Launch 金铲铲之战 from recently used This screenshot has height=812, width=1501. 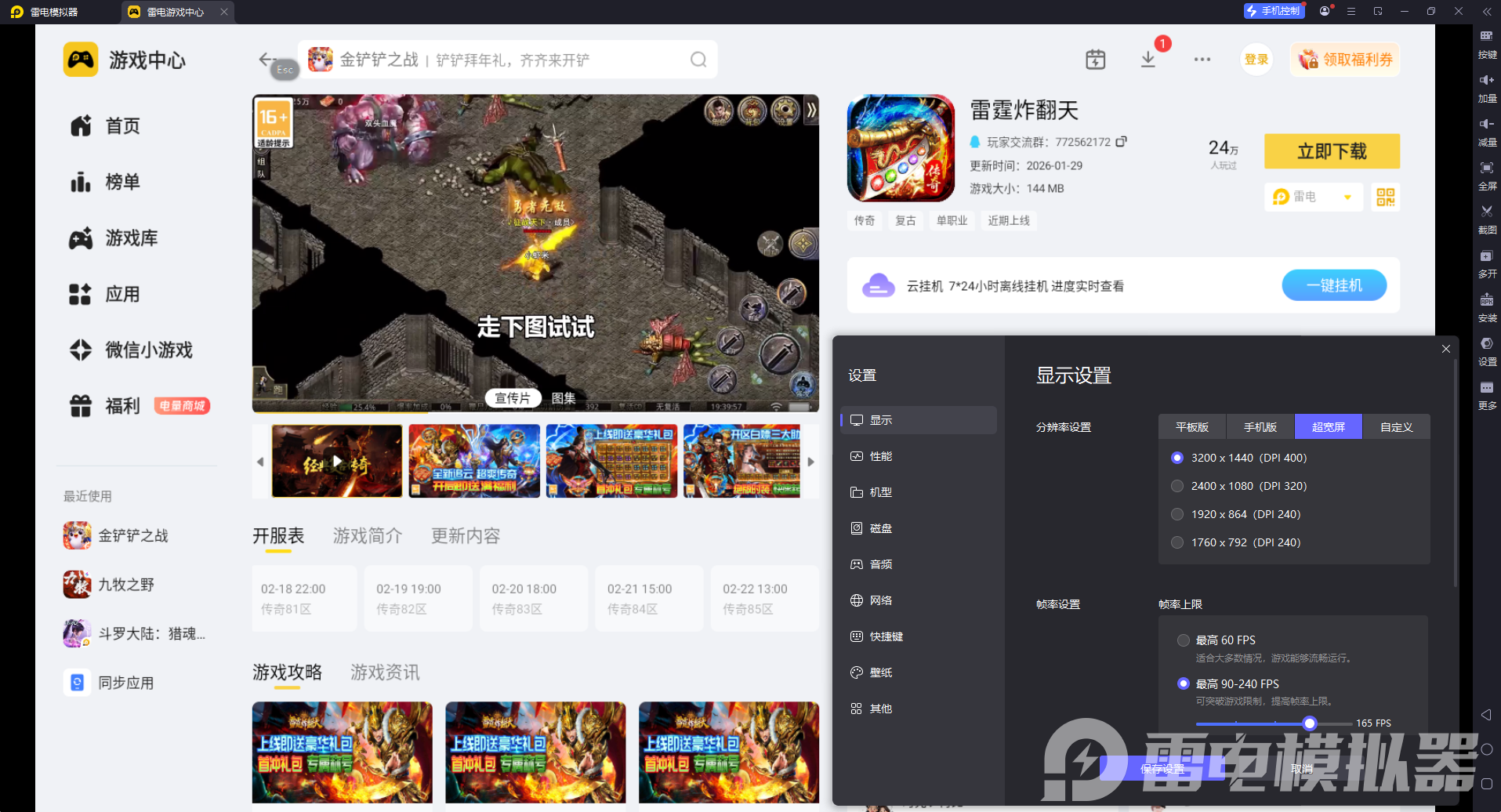pyautogui.click(x=116, y=535)
